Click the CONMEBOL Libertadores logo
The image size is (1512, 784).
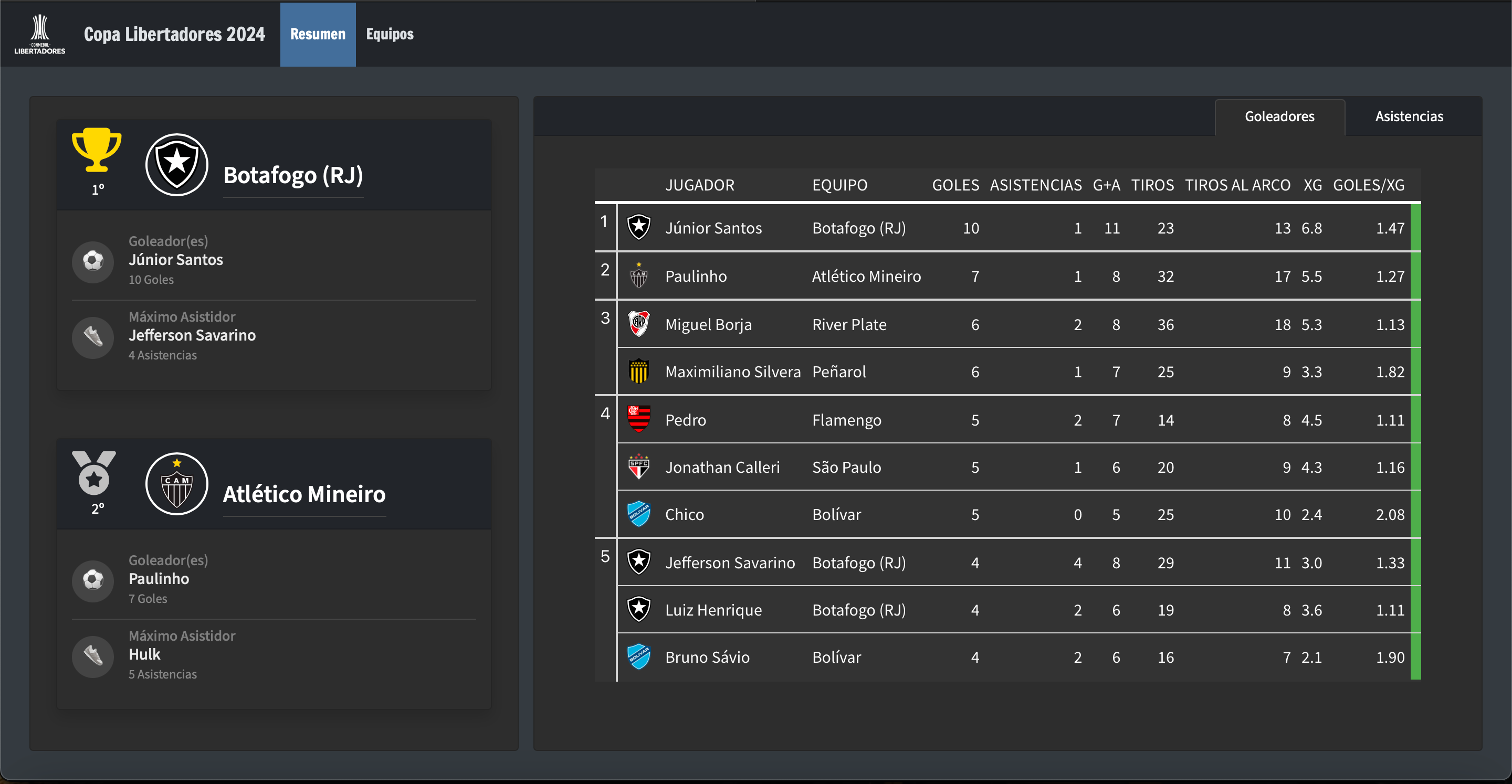(39, 34)
